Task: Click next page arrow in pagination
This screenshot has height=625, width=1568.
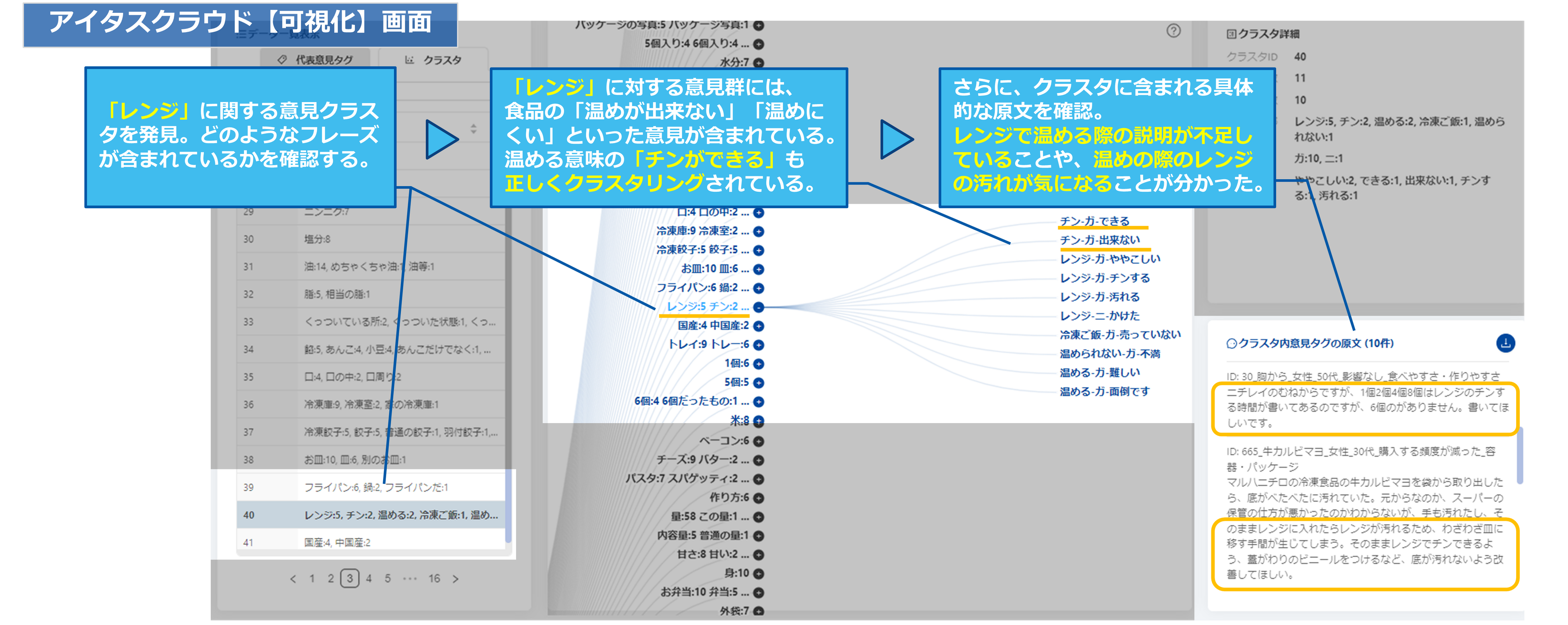Action: (x=455, y=579)
